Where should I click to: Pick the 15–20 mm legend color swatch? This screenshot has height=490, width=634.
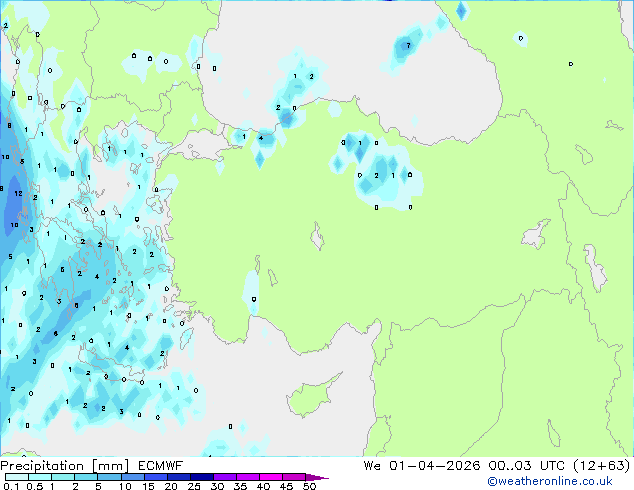click(x=155, y=477)
